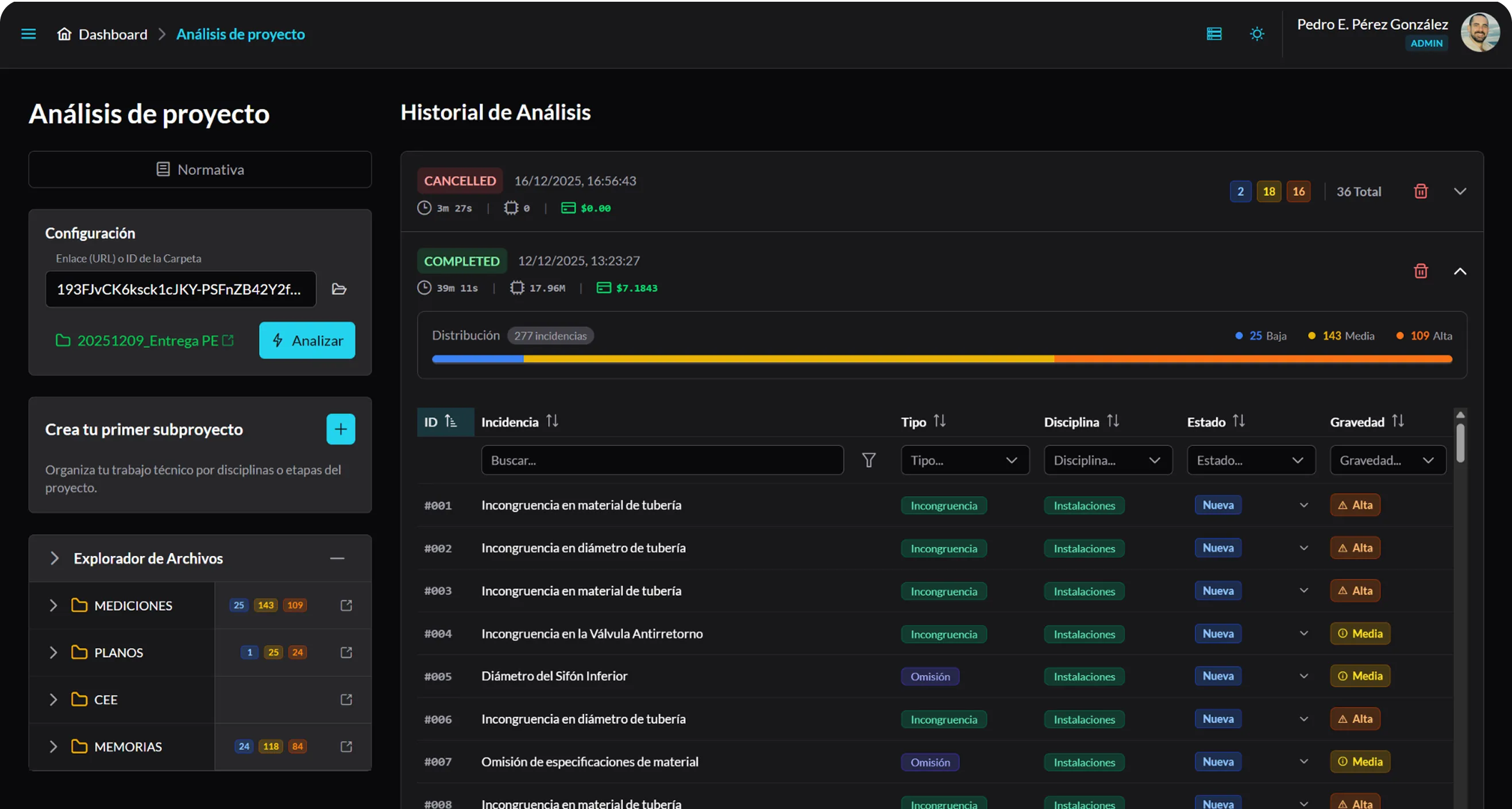This screenshot has height=809, width=1512.
Task: Click the folder browse icon beside URL field
Action: 339,289
